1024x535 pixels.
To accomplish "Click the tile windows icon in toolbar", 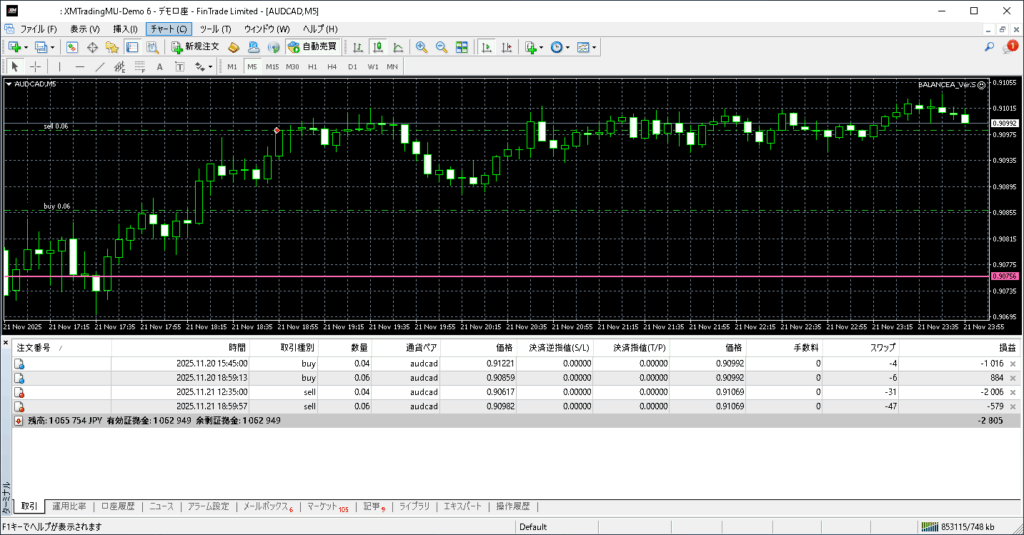I will pos(462,47).
